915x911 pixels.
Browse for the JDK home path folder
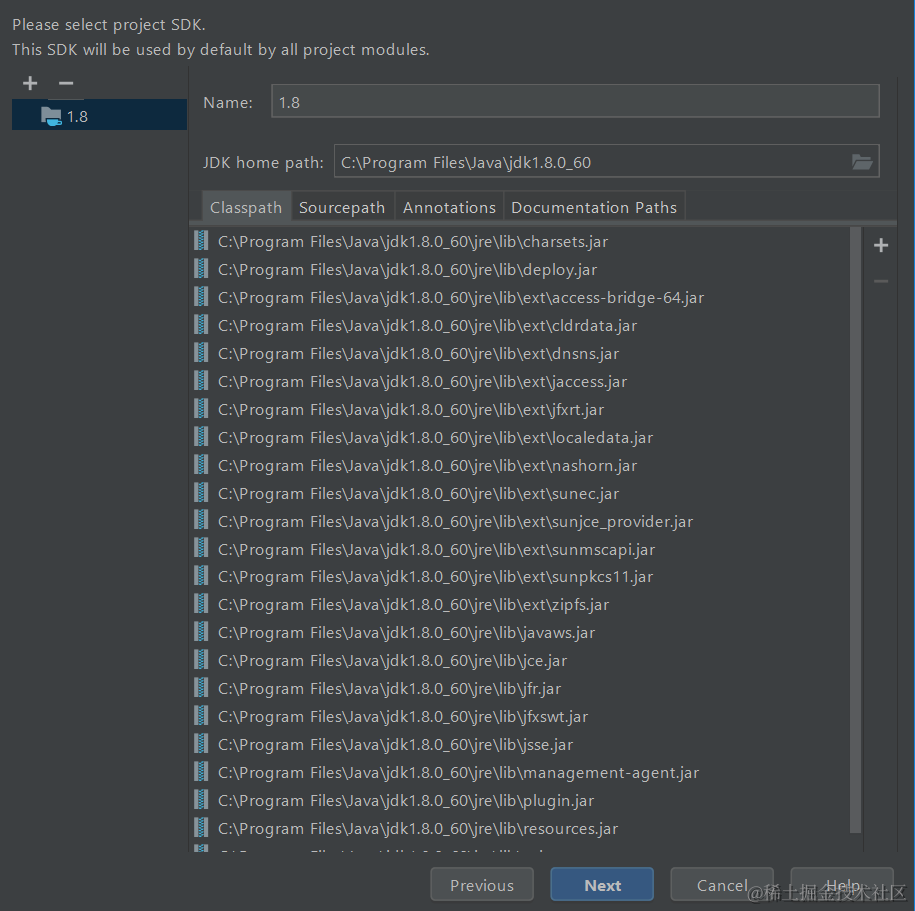tap(861, 162)
